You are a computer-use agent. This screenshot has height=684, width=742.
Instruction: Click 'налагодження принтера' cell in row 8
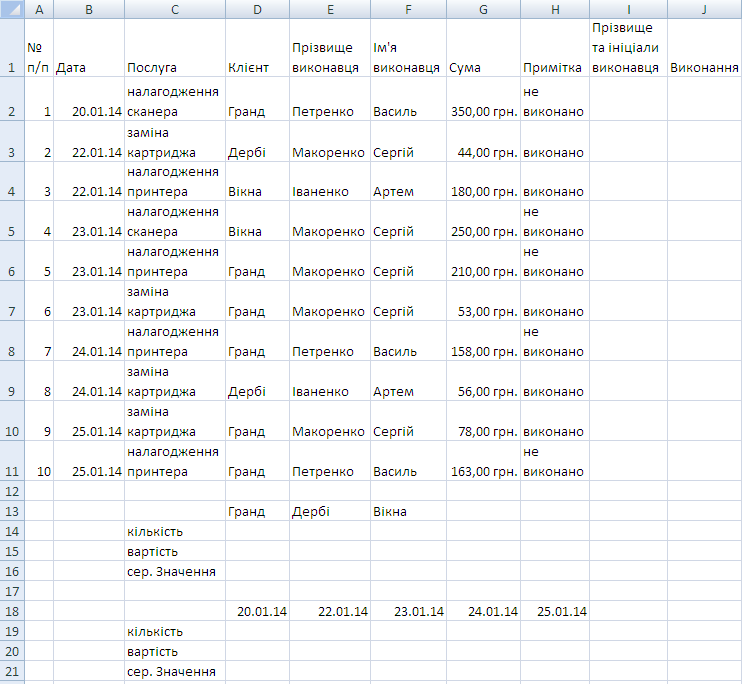point(175,340)
